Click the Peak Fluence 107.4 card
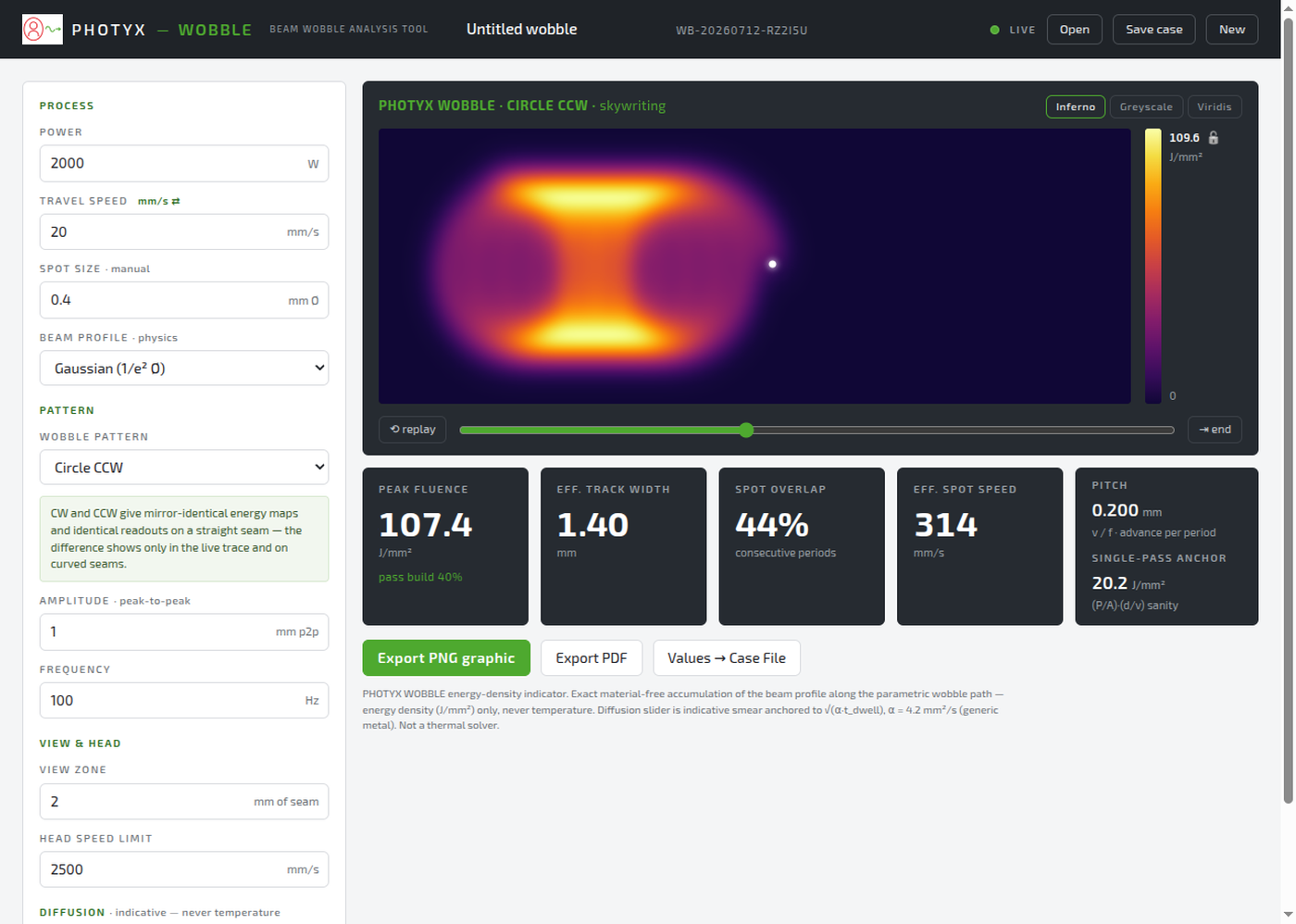Image resolution: width=1296 pixels, height=924 pixels. click(445, 546)
